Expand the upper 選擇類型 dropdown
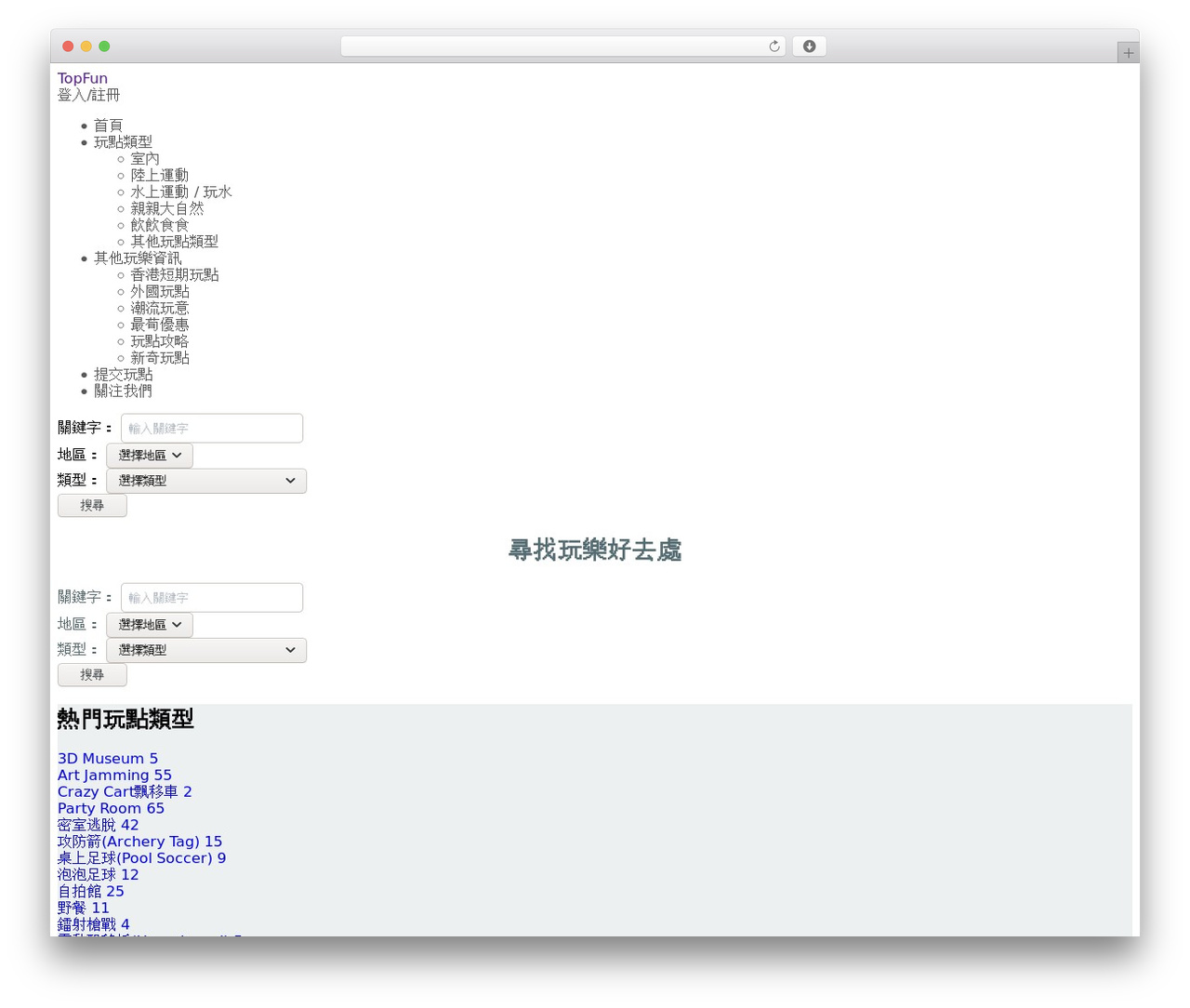The width and height of the screenshot is (1190, 1008). 206,481
